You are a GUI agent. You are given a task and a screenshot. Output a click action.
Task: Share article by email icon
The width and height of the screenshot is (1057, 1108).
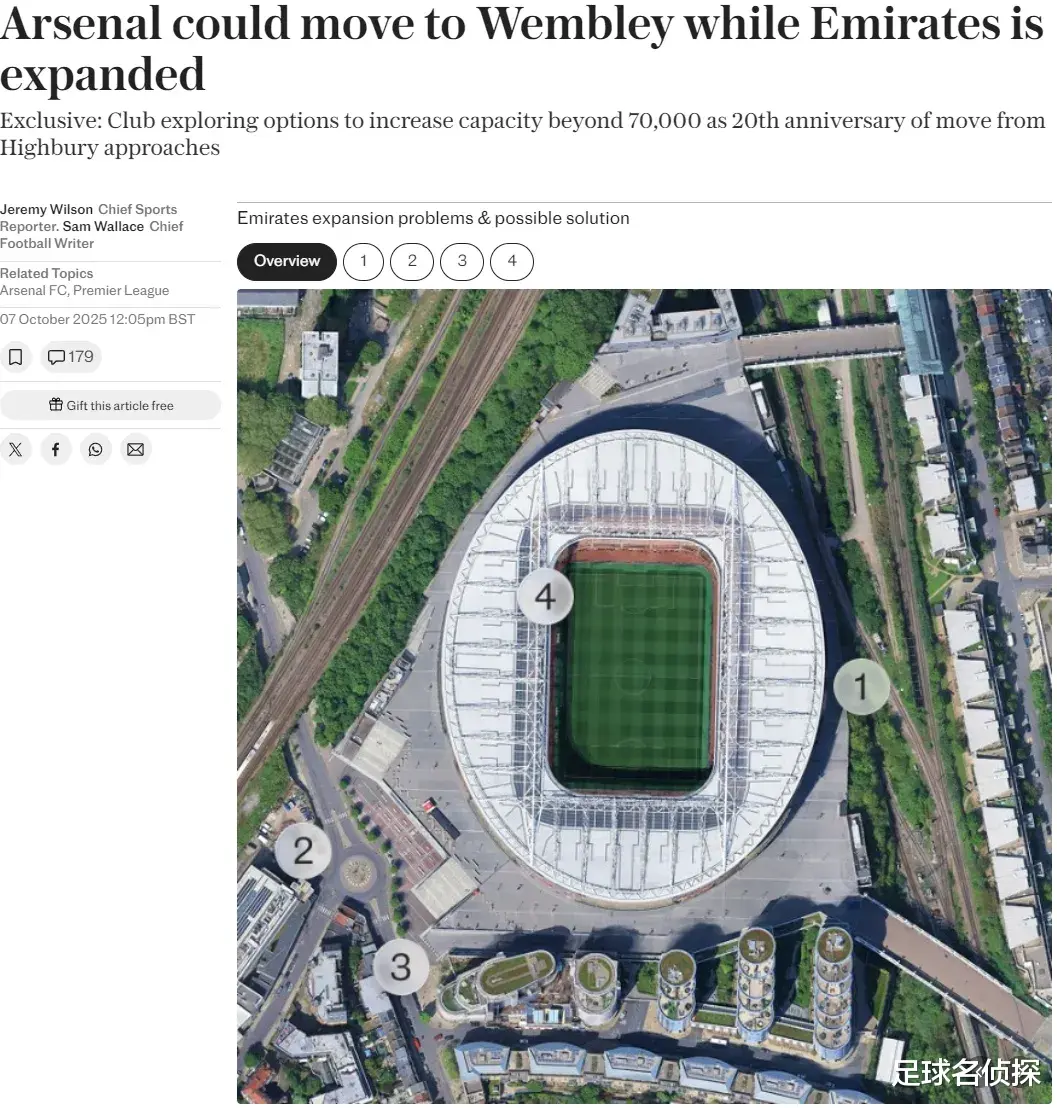point(135,450)
